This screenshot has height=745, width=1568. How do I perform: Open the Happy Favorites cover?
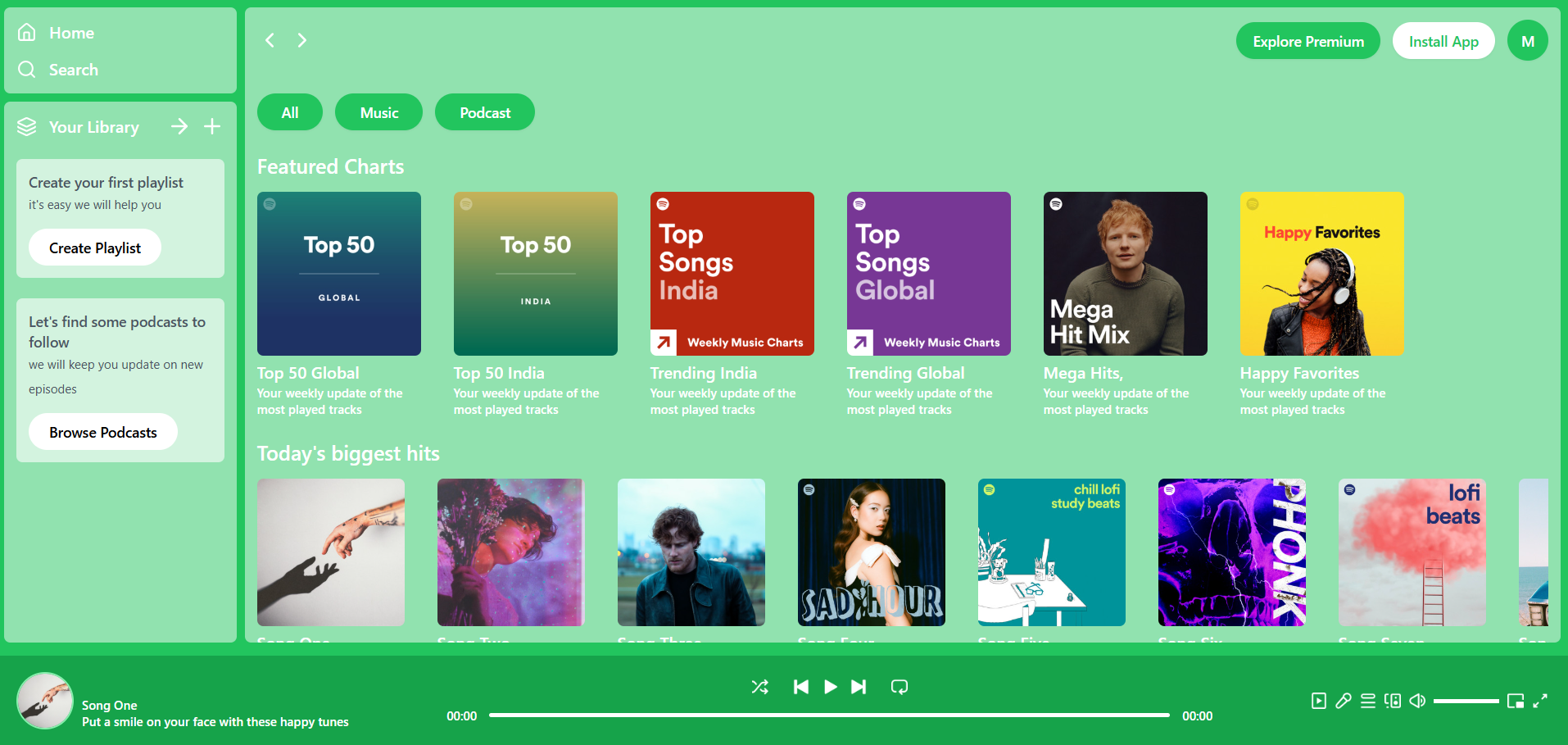(x=1322, y=274)
